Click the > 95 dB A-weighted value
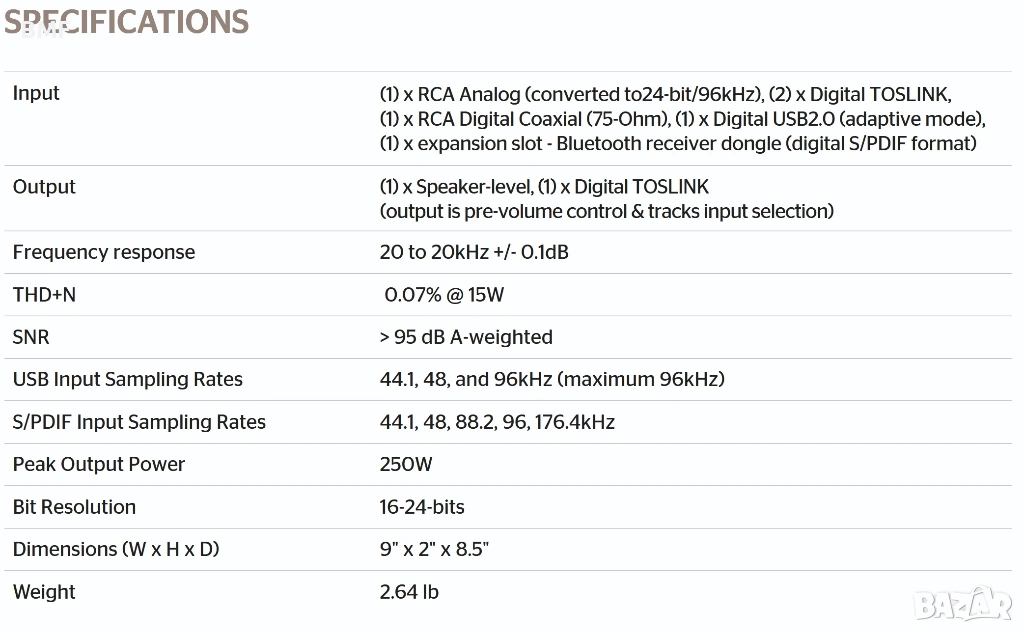 (x=466, y=337)
